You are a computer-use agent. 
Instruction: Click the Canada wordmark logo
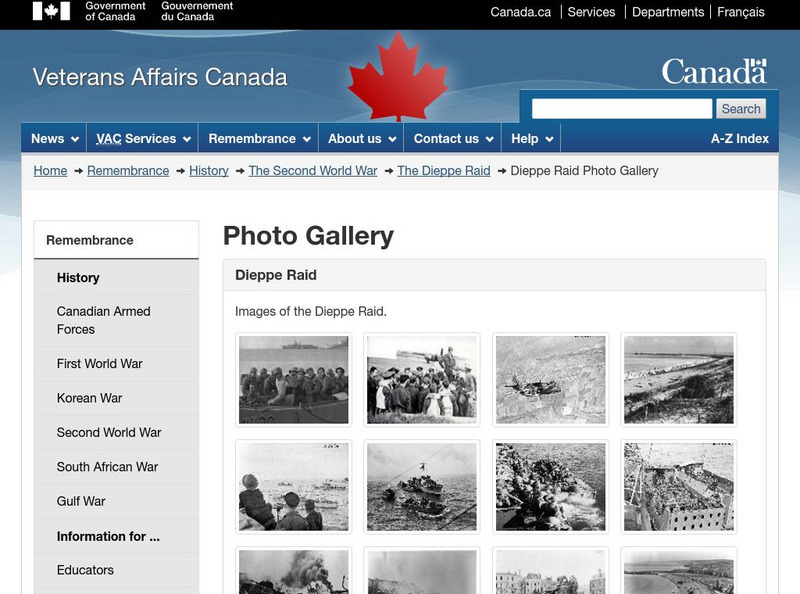pos(713,72)
